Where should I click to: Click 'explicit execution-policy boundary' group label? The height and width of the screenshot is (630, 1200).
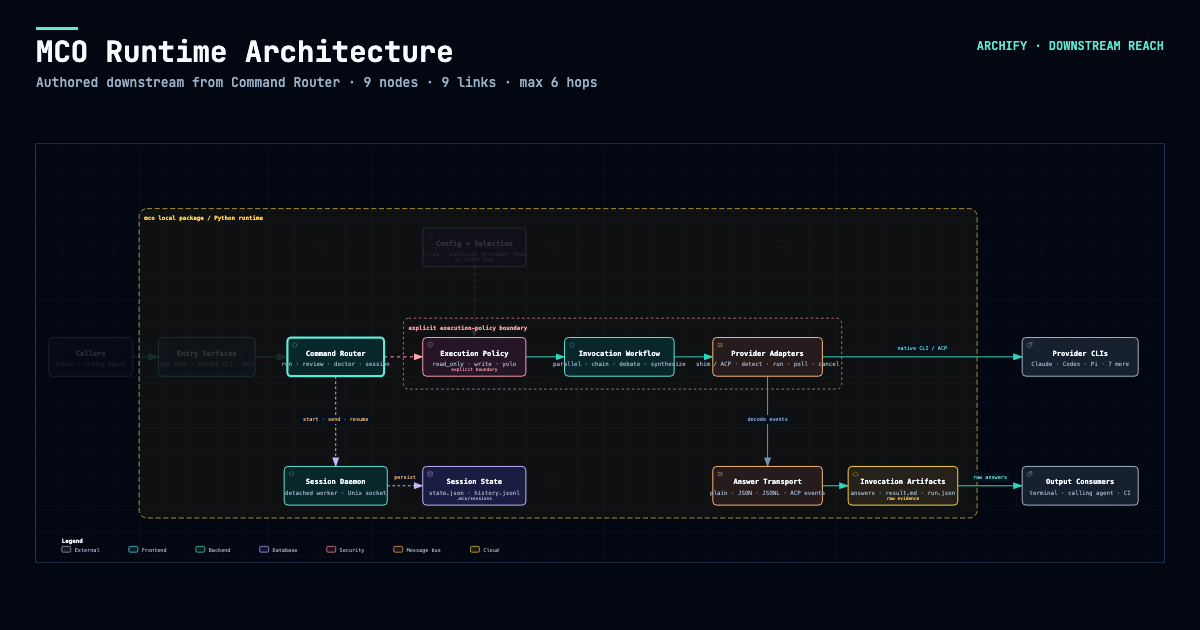coord(468,328)
